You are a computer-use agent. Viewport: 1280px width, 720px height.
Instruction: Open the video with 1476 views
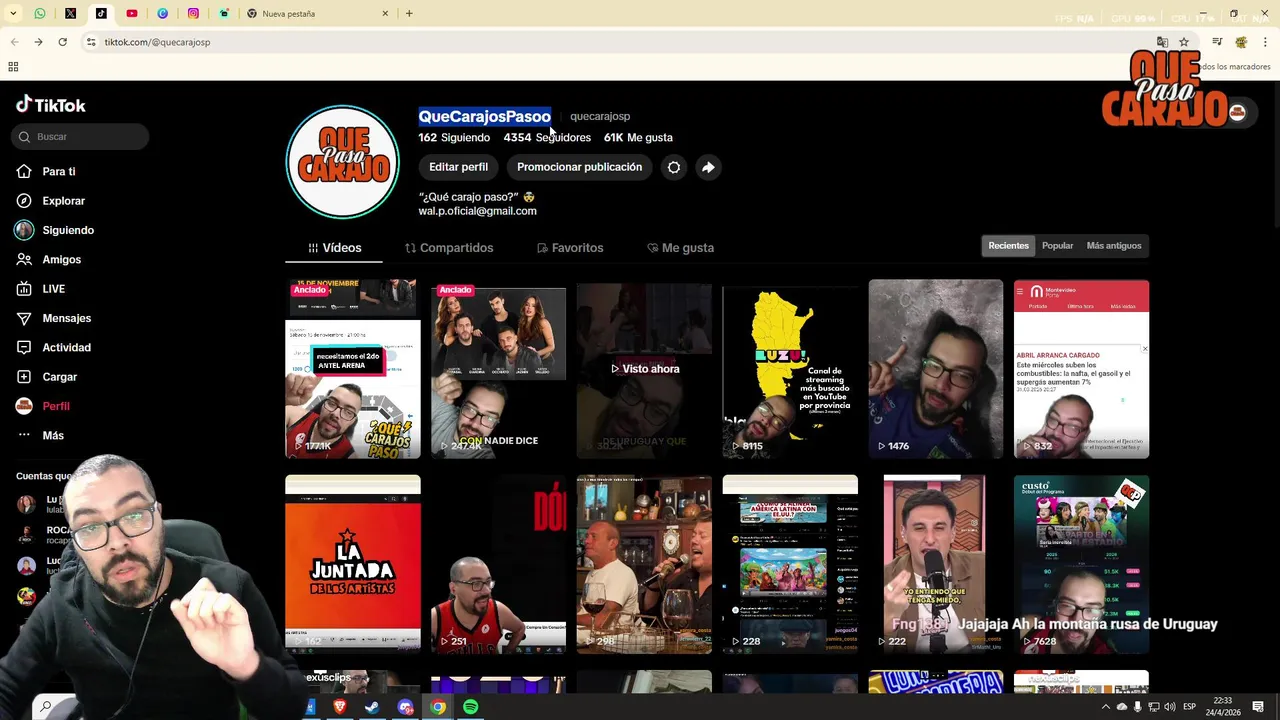click(x=936, y=369)
